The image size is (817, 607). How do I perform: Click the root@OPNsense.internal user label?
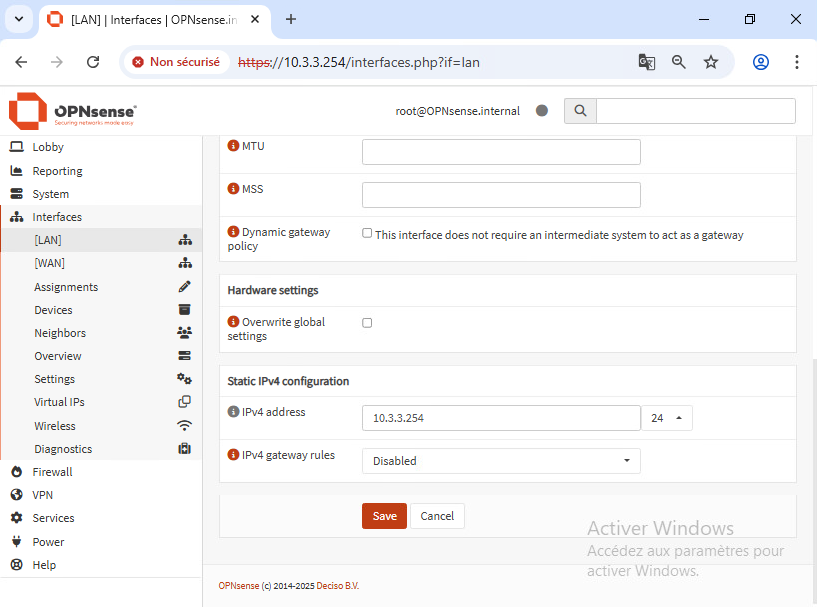[457, 111]
